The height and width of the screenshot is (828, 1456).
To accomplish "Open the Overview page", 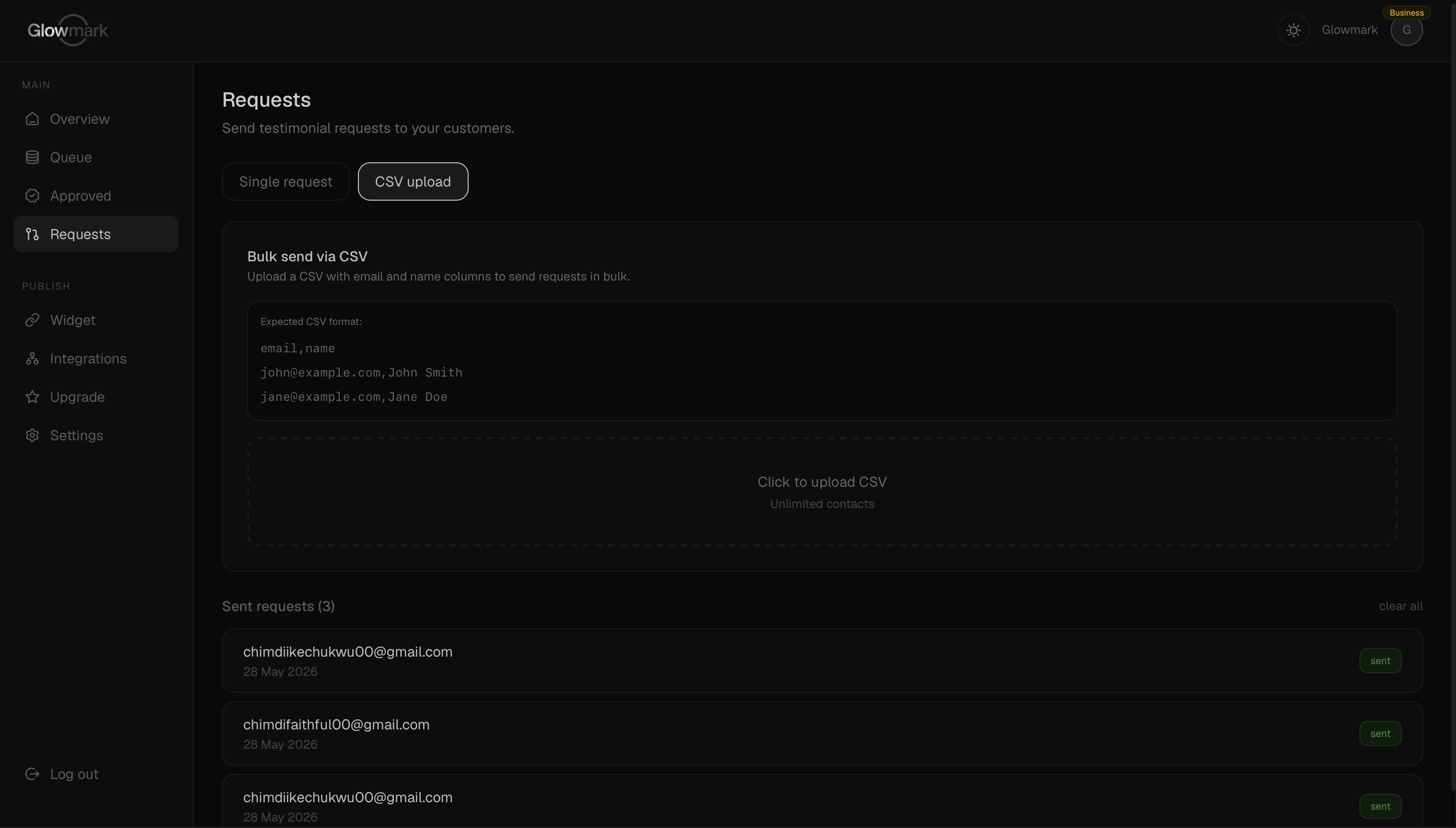I will coord(96,119).
